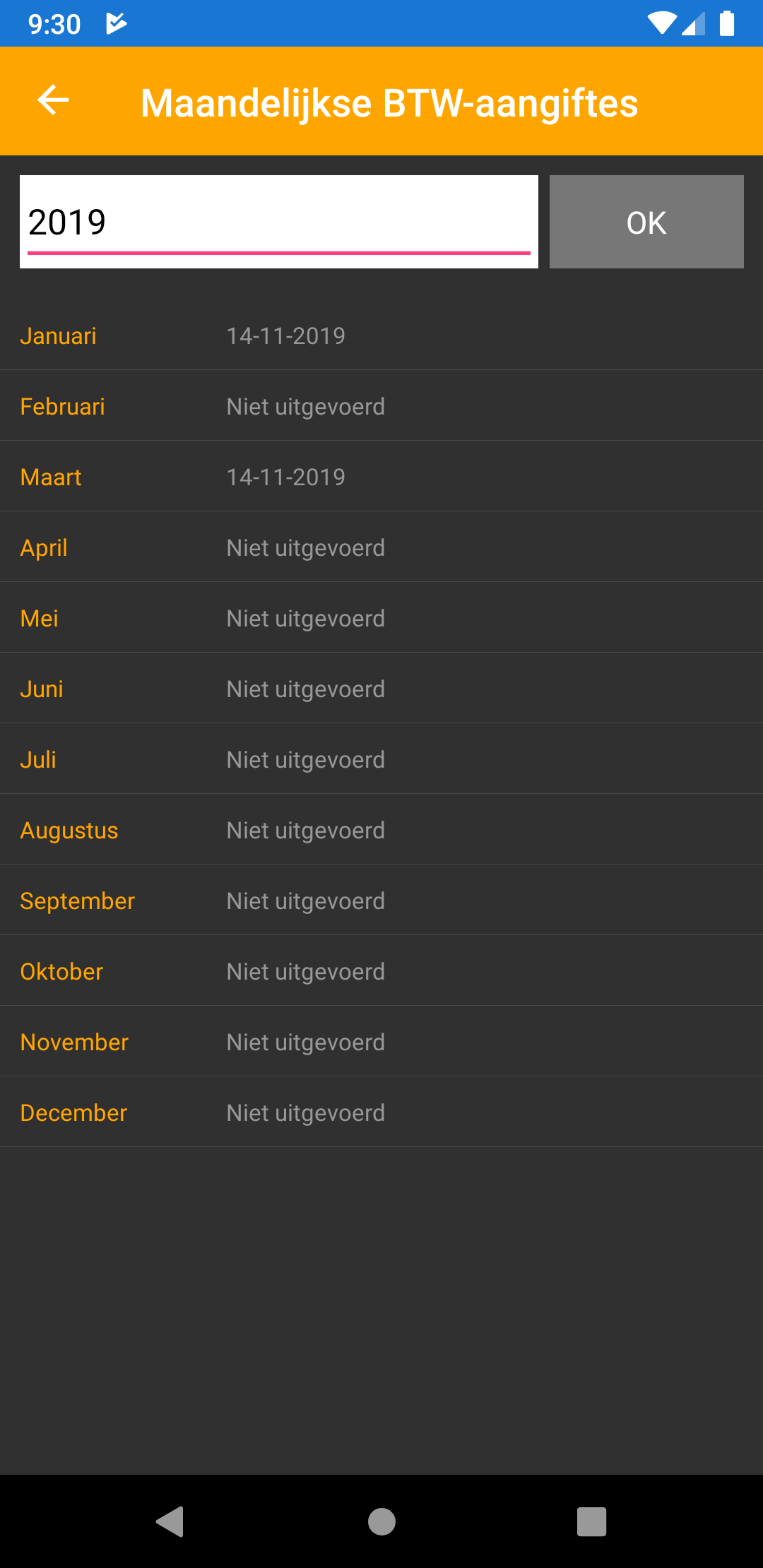763x1568 pixels.
Task: Open recent apps with square button
Action: [x=591, y=1521]
